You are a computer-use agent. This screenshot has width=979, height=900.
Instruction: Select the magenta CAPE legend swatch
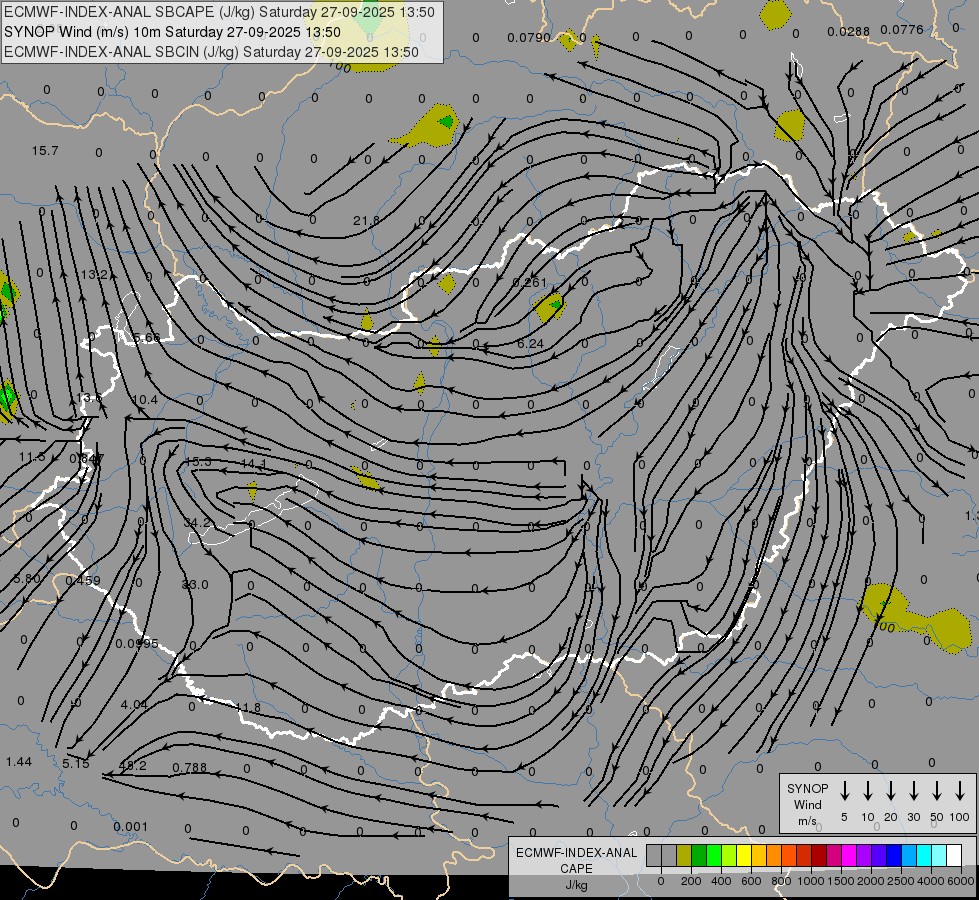[x=849, y=856]
